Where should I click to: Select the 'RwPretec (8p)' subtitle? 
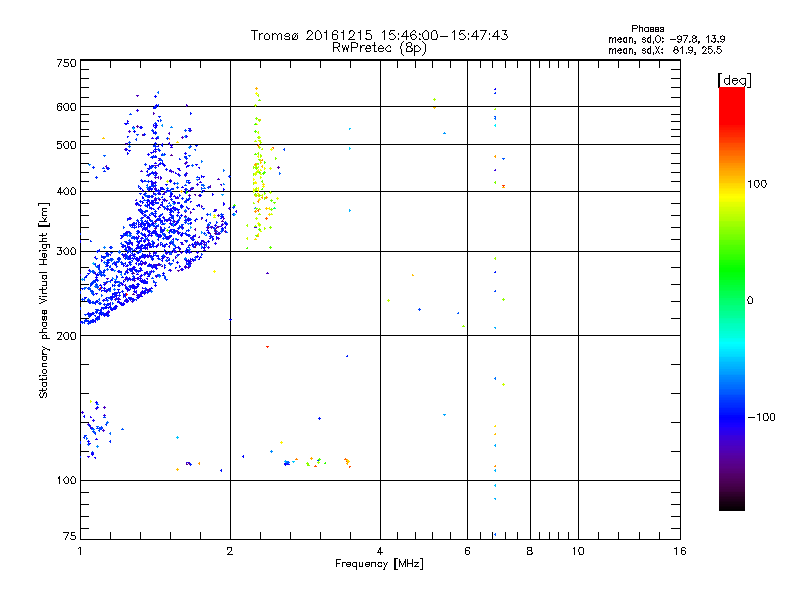coord(379,48)
